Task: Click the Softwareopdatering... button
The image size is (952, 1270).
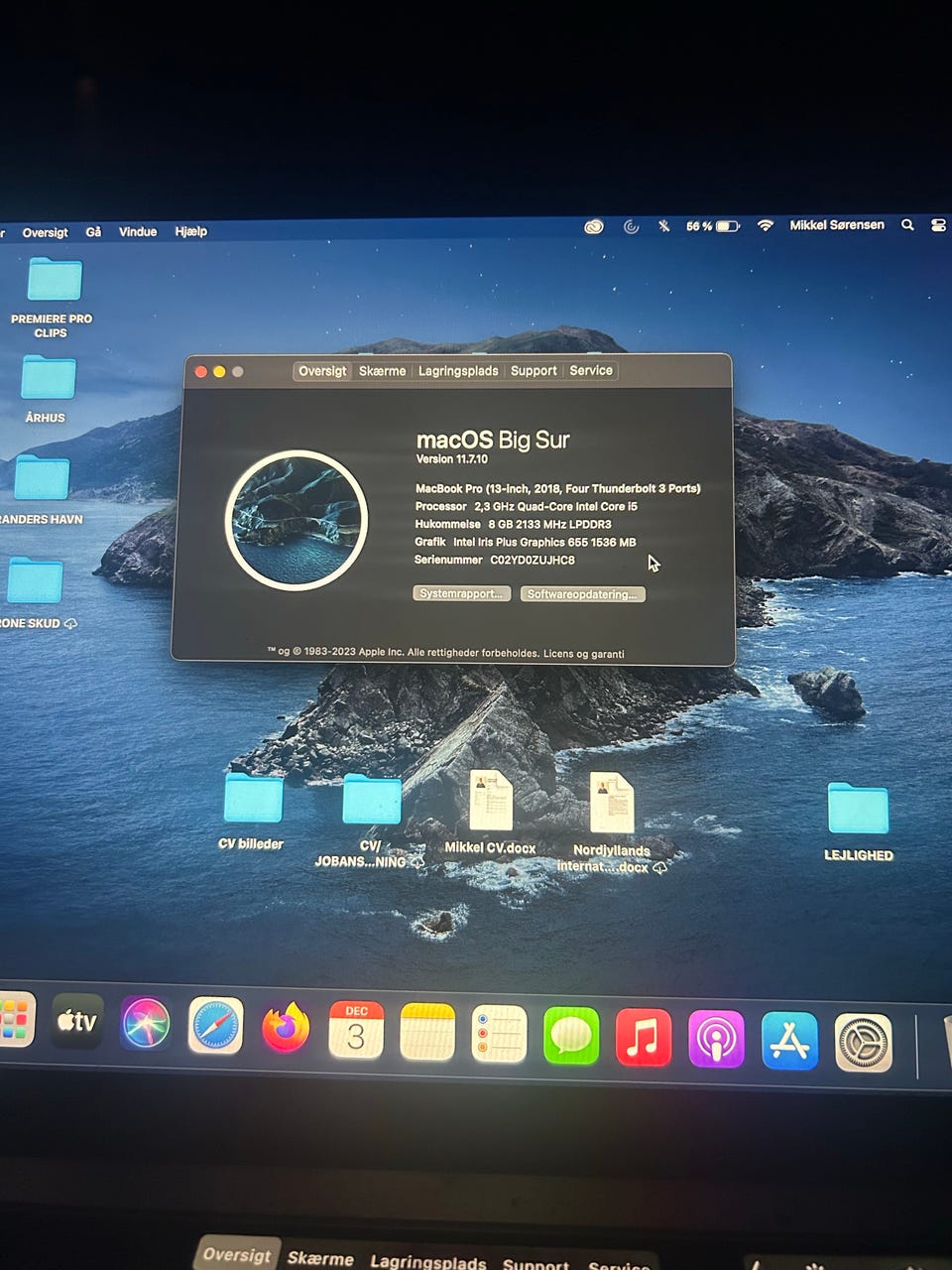Action: 583,594
